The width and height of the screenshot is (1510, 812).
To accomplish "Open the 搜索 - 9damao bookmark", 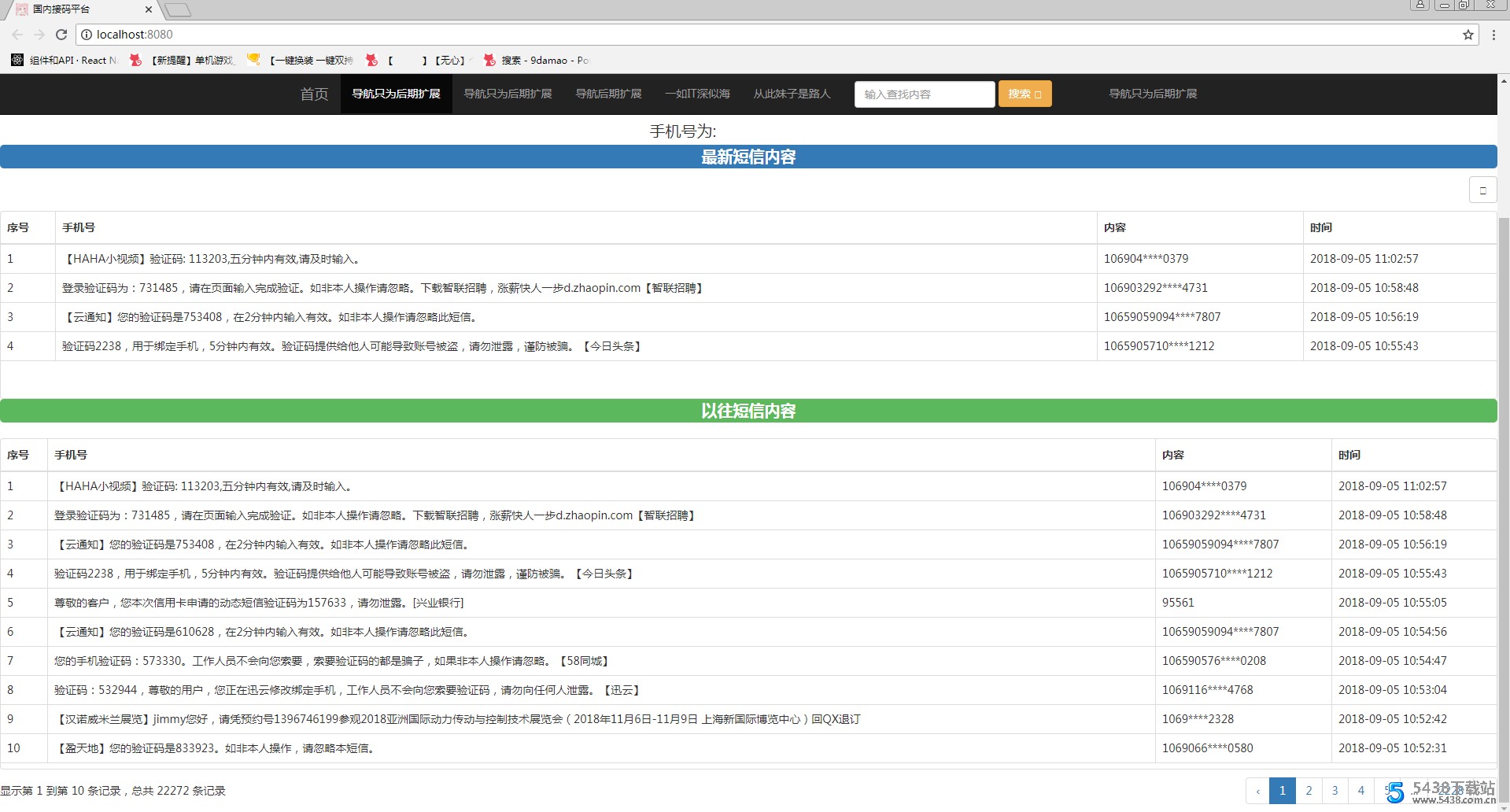I will (x=536, y=61).
